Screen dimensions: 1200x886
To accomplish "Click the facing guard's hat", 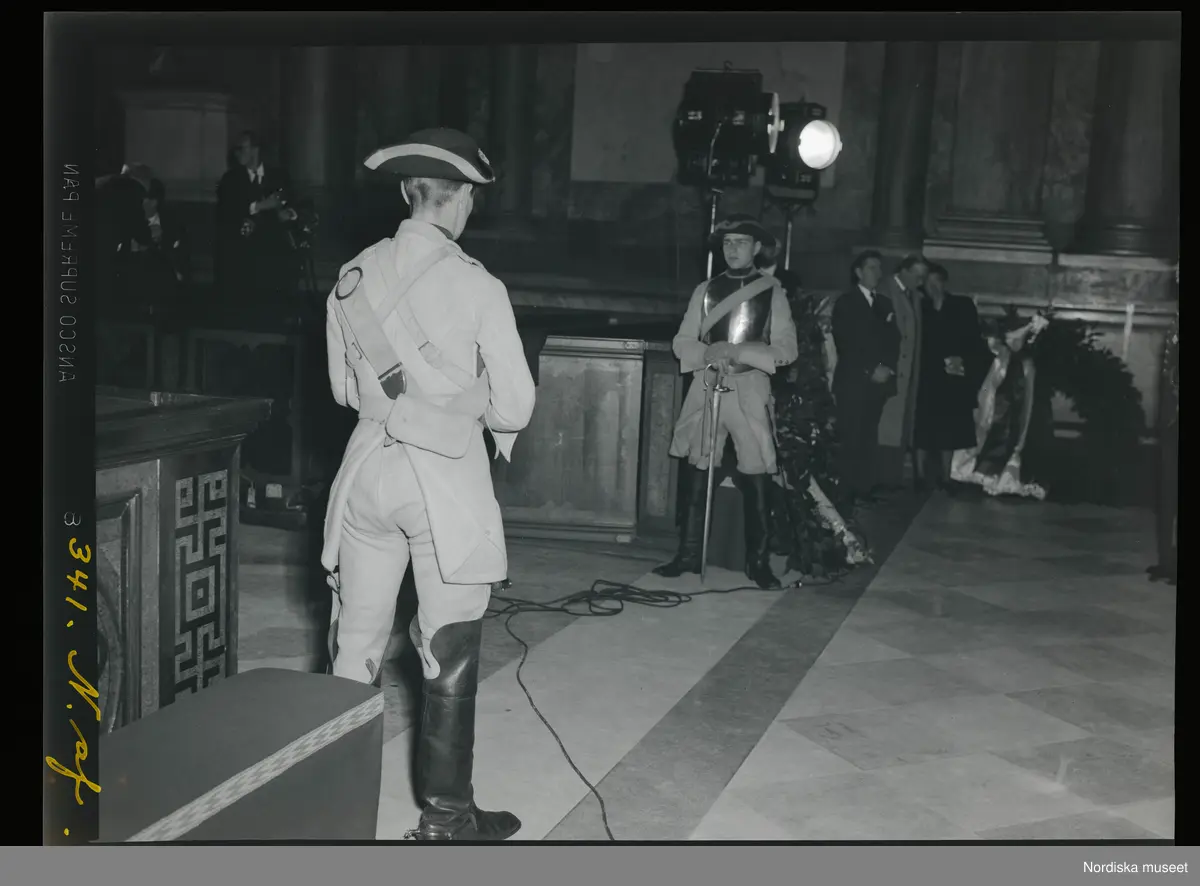I will point(741,232).
